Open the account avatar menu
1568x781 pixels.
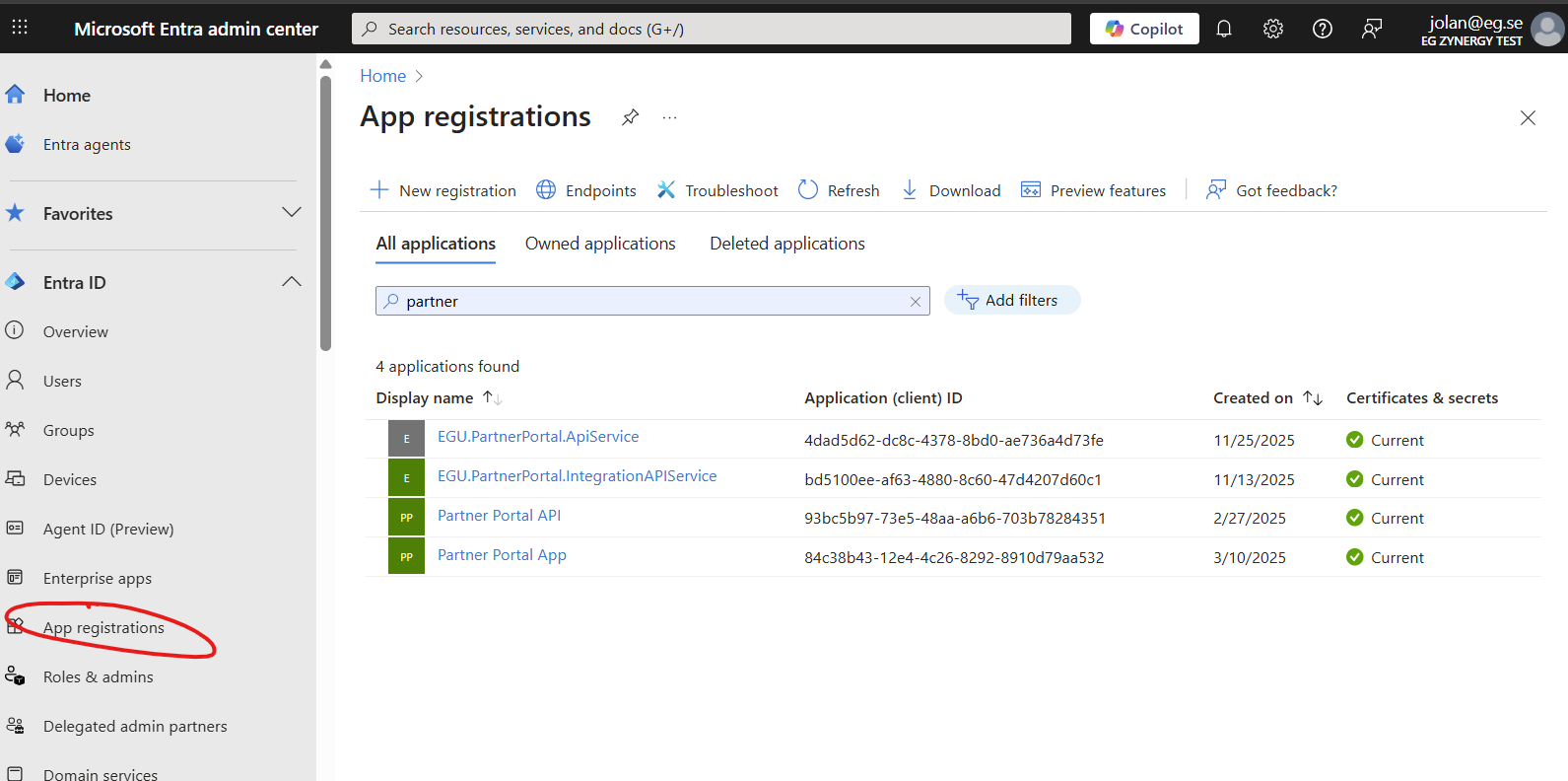point(1546,30)
